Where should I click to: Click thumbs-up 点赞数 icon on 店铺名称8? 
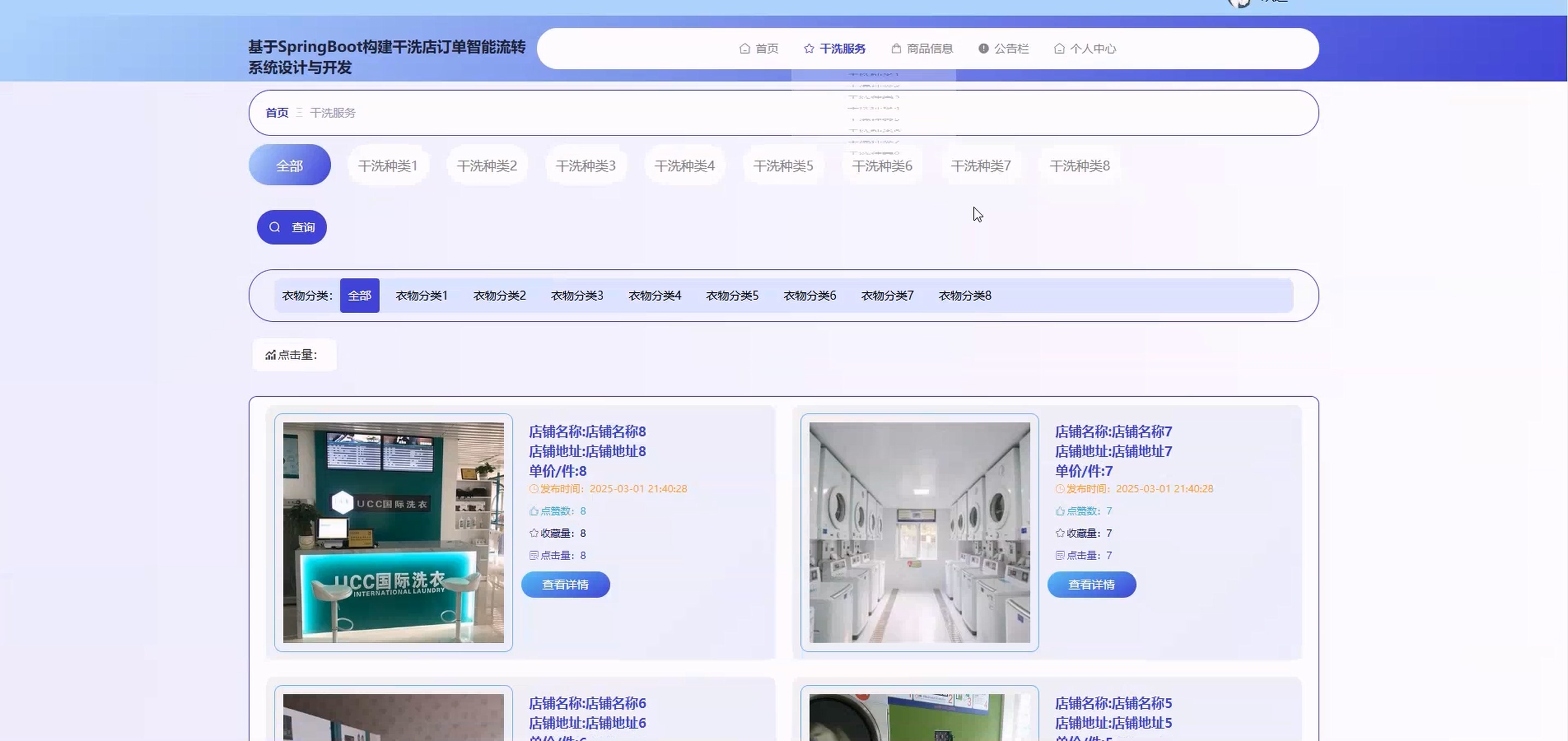pyautogui.click(x=534, y=511)
